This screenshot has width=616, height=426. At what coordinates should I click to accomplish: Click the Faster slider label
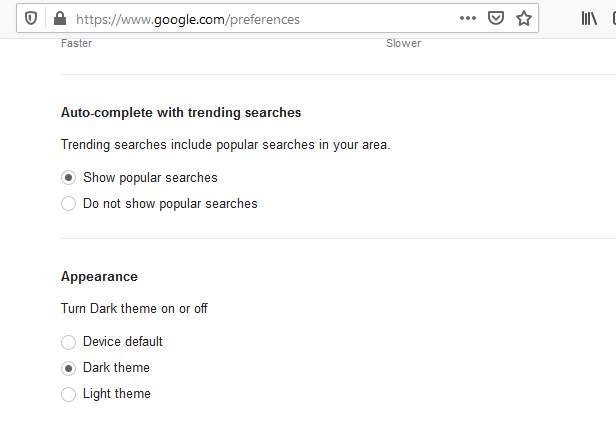pos(76,43)
